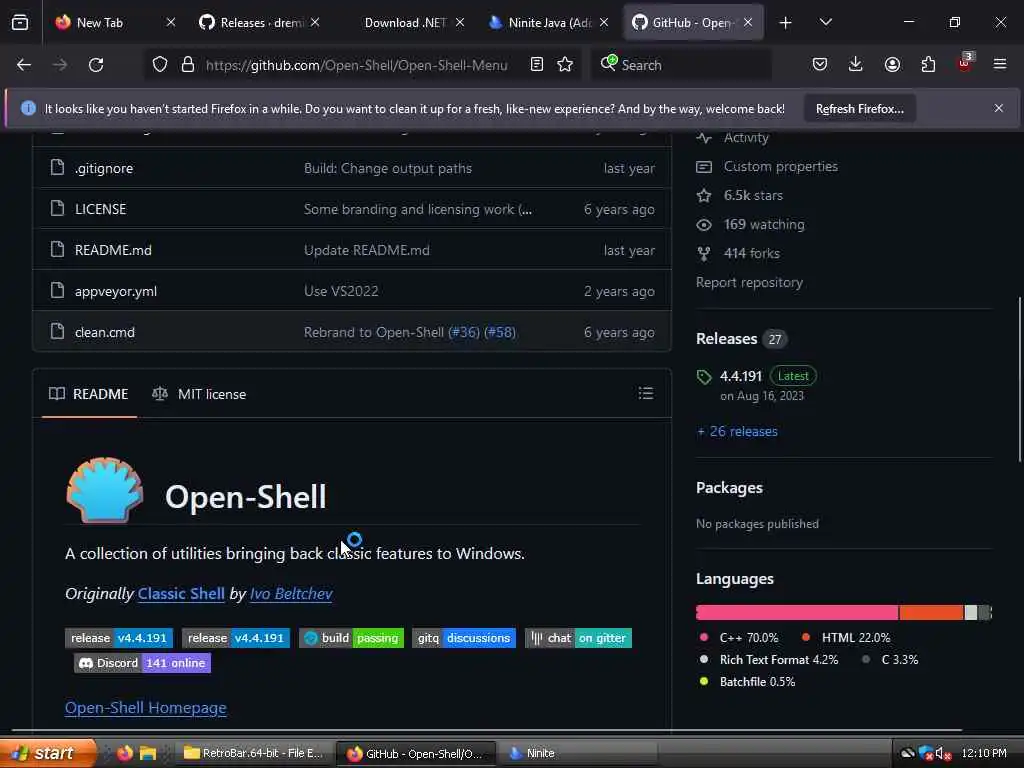Image resolution: width=1024 pixels, height=768 pixels.
Task: Open the Extensions puzzle icon
Action: point(928,65)
